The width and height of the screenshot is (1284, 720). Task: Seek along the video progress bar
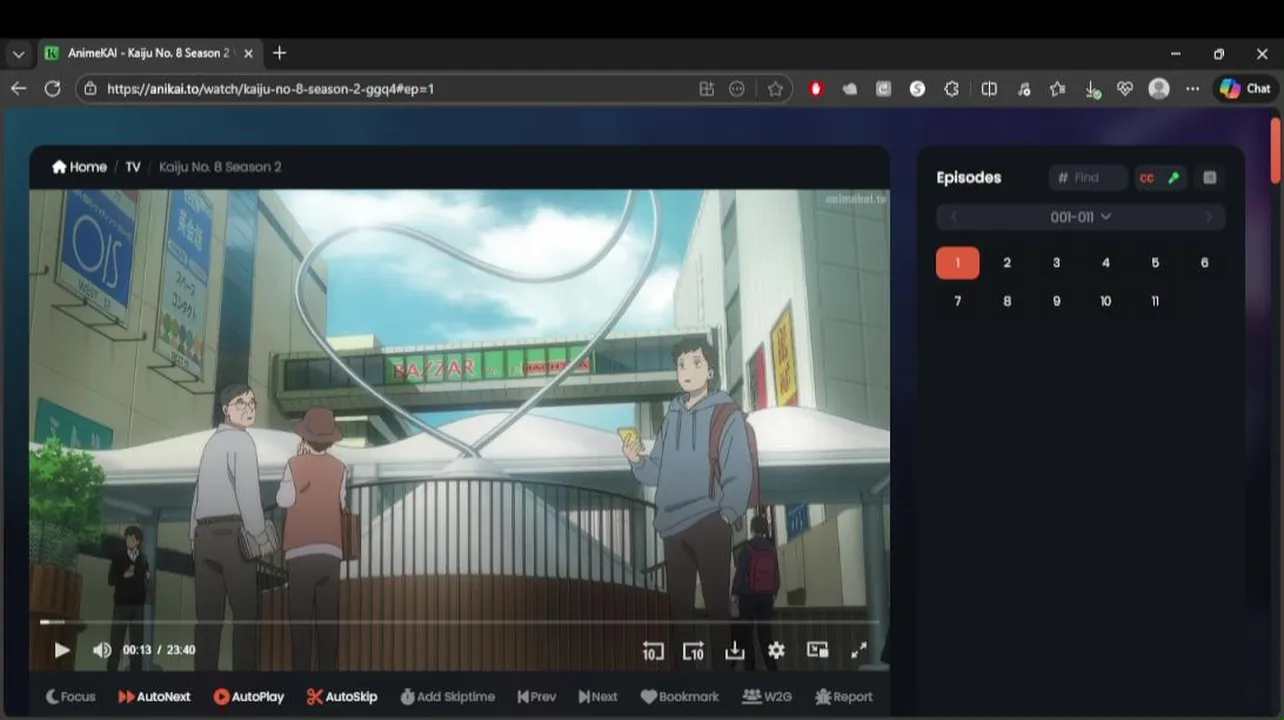[x=460, y=622]
